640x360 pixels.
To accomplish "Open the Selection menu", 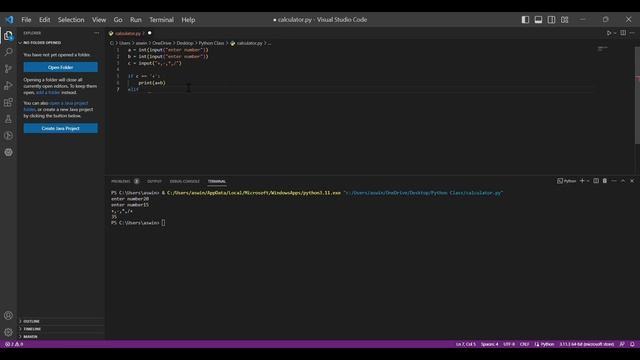I will [x=71, y=20].
